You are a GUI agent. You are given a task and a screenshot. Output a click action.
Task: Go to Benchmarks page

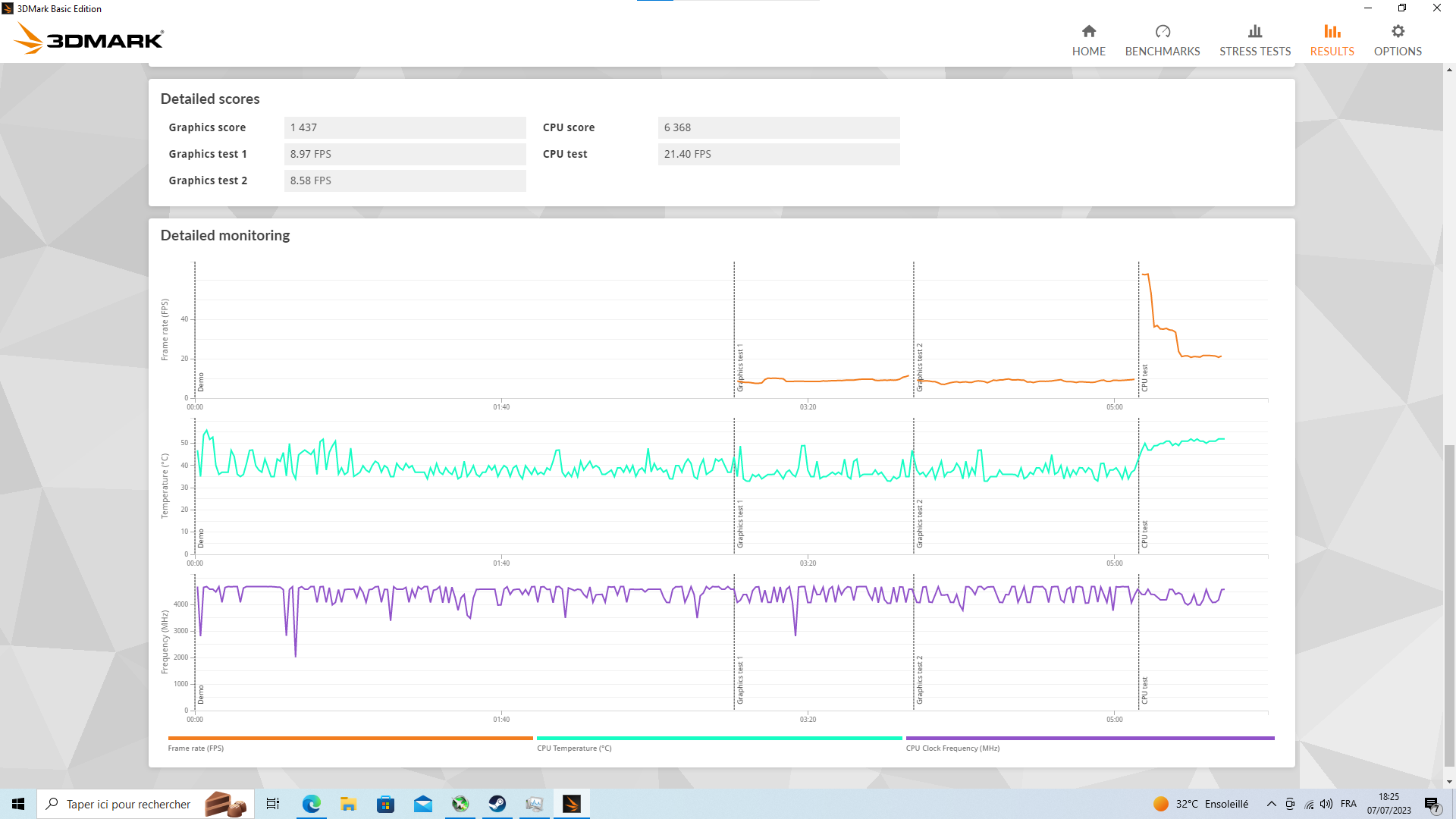[x=1162, y=40]
